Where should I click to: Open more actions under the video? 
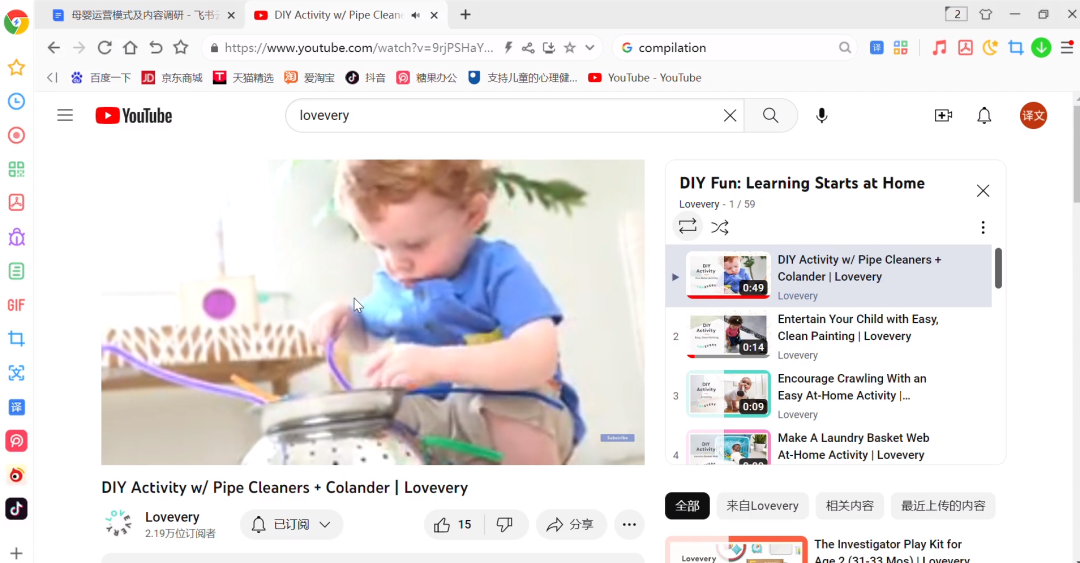[629, 524]
